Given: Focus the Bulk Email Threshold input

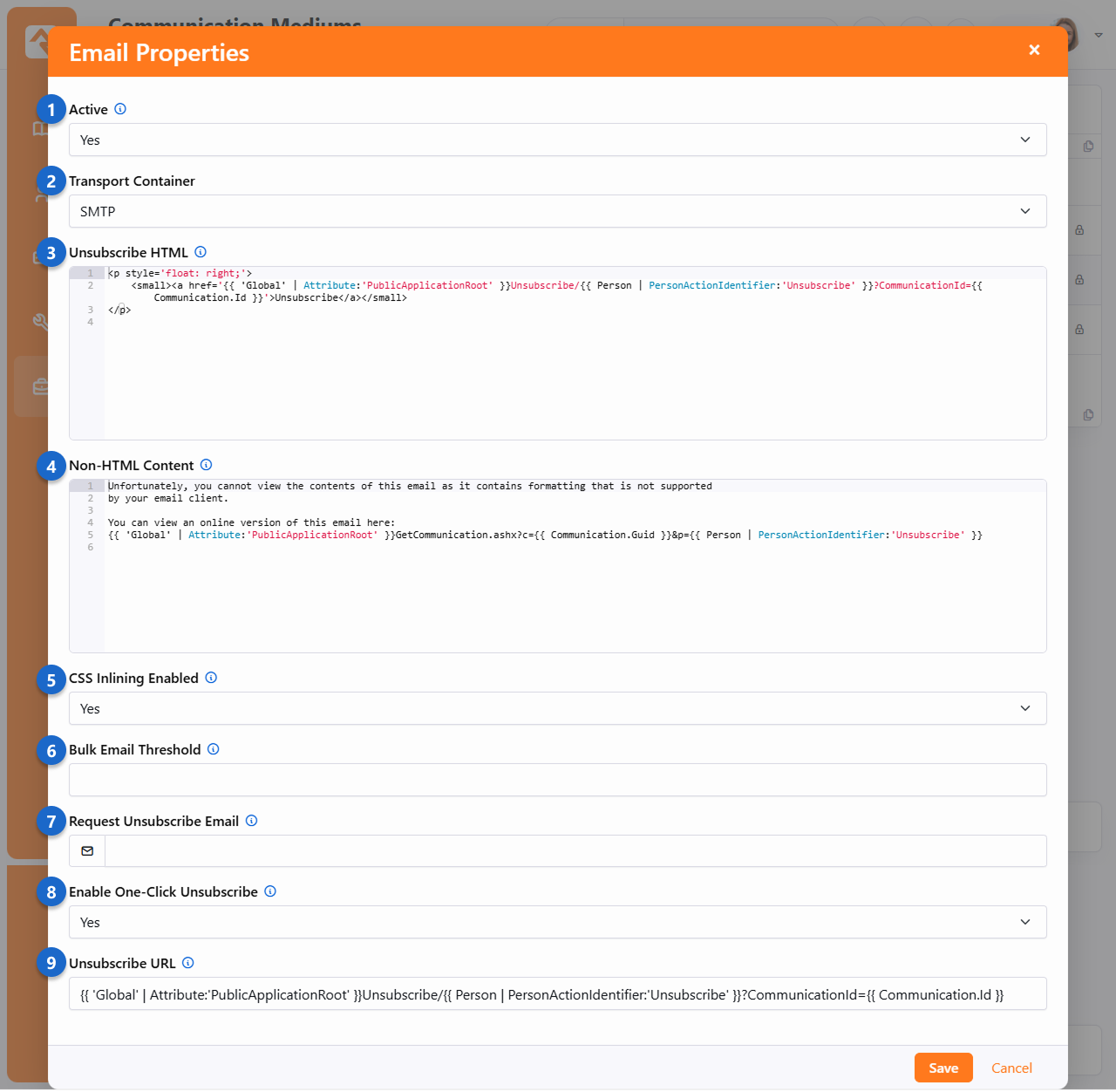Looking at the screenshot, I should point(557,780).
